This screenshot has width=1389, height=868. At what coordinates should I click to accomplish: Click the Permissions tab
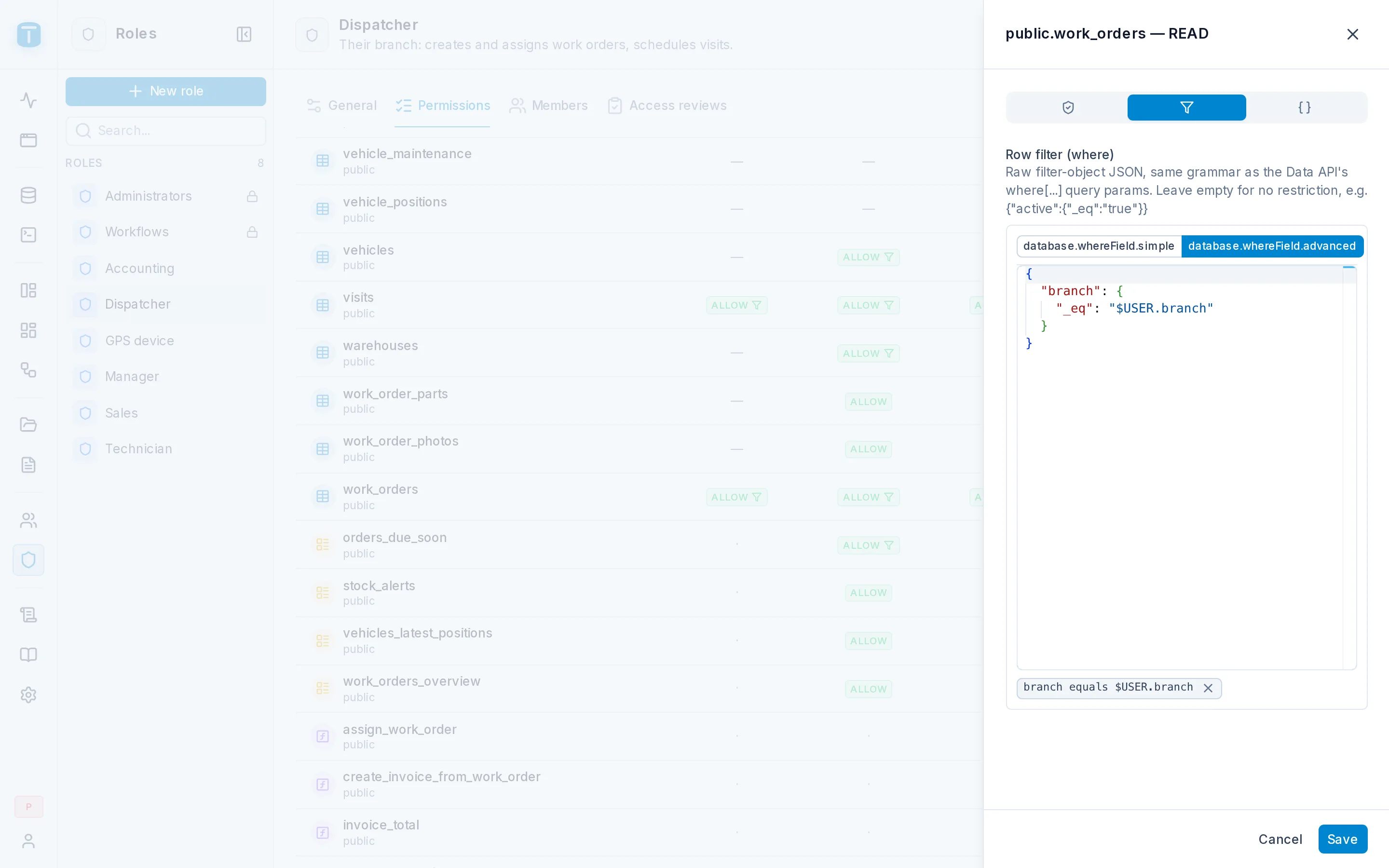click(443, 106)
